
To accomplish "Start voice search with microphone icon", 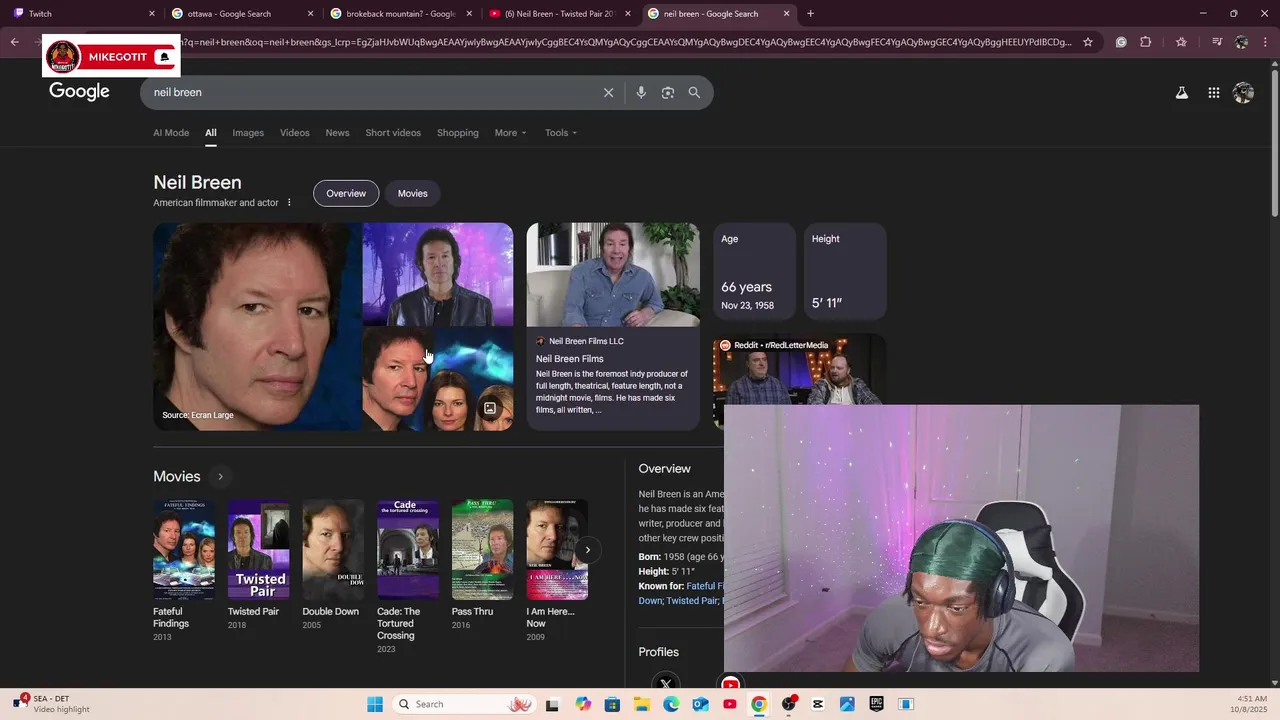I will tap(641, 92).
